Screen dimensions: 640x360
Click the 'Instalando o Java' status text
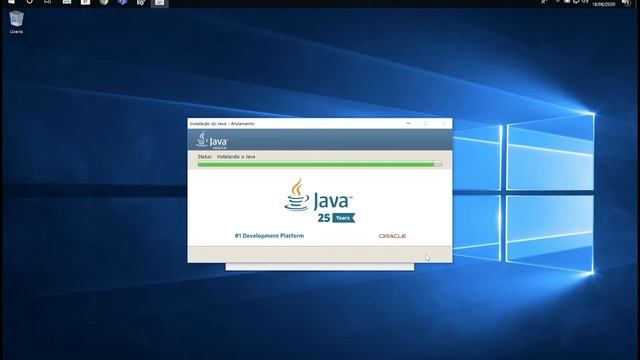[x=236, y=157]
